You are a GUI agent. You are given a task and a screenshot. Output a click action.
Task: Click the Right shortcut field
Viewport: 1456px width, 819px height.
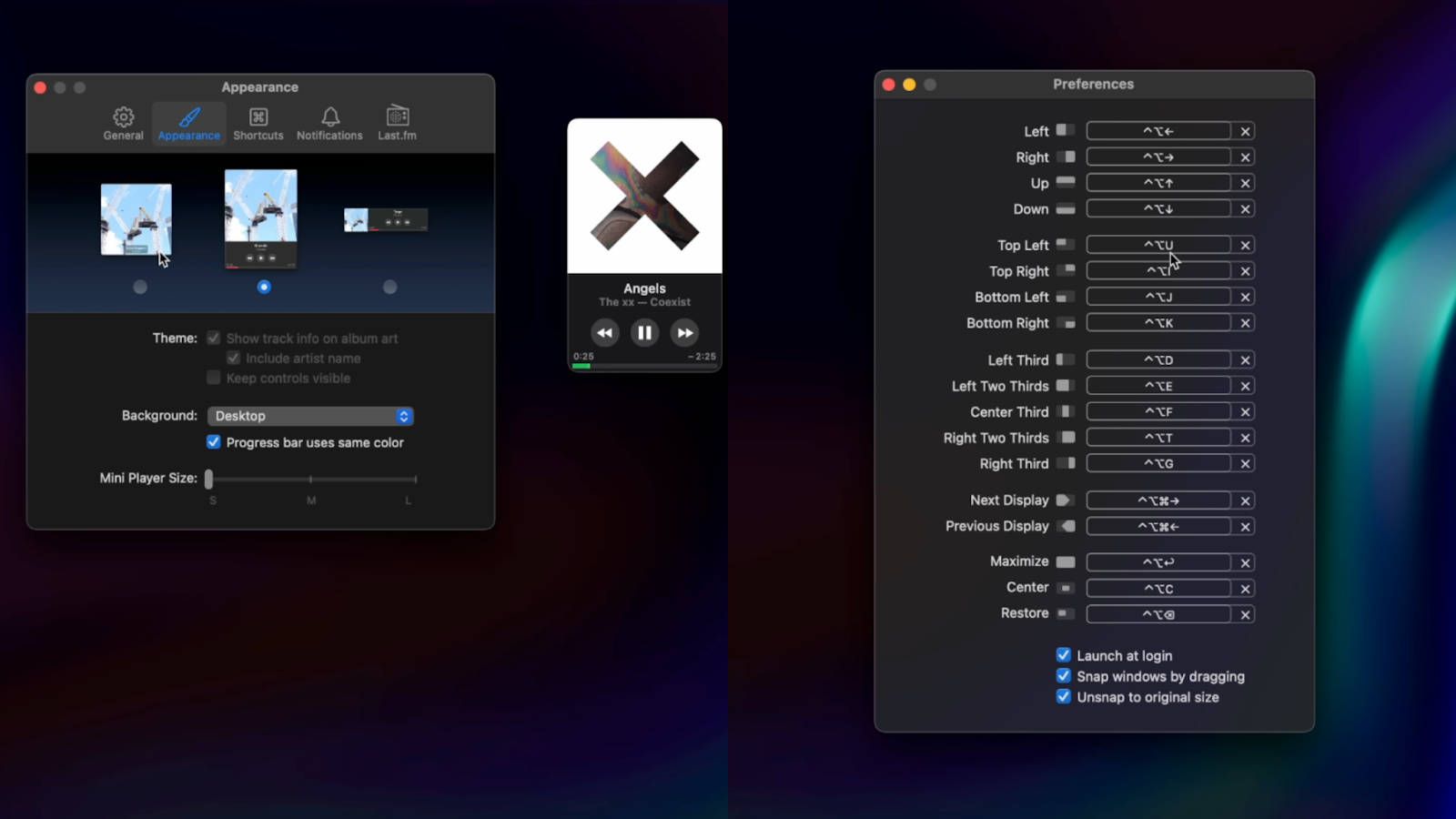pyautogui.click(x=1158, y=157)
